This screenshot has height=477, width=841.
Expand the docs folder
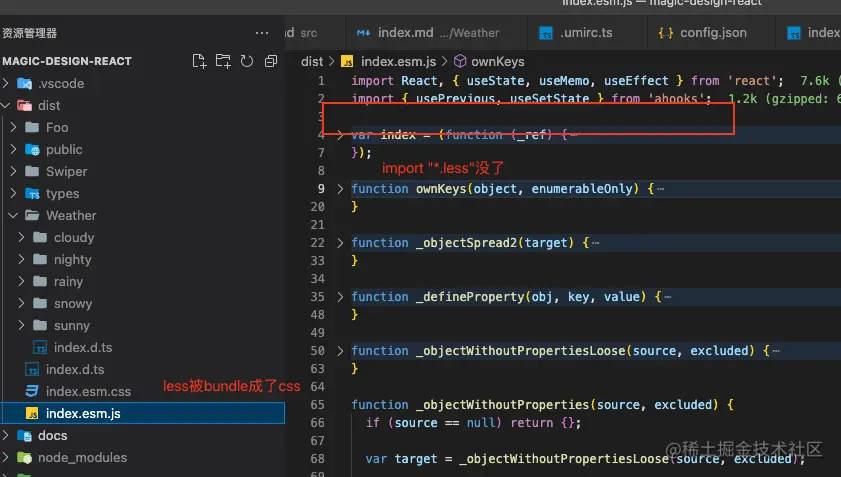pyautogui.click(x=6, y=435)
